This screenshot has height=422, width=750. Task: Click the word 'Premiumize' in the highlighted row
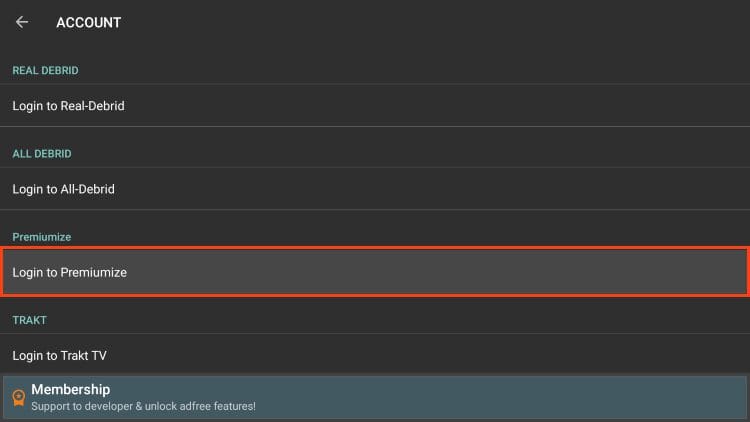pos(94,272)
